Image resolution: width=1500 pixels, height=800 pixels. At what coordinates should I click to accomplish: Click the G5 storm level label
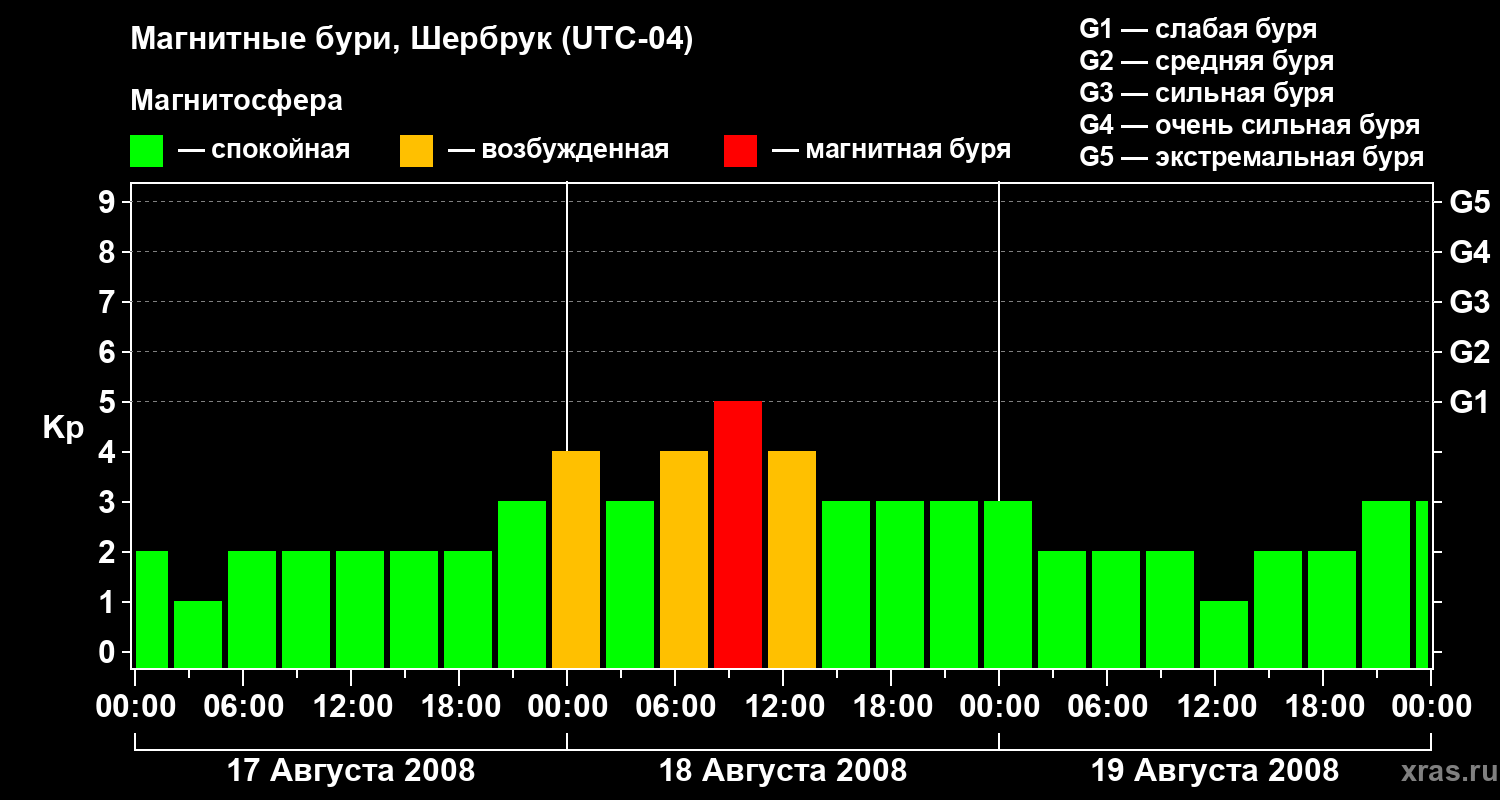click(1469, 202)
